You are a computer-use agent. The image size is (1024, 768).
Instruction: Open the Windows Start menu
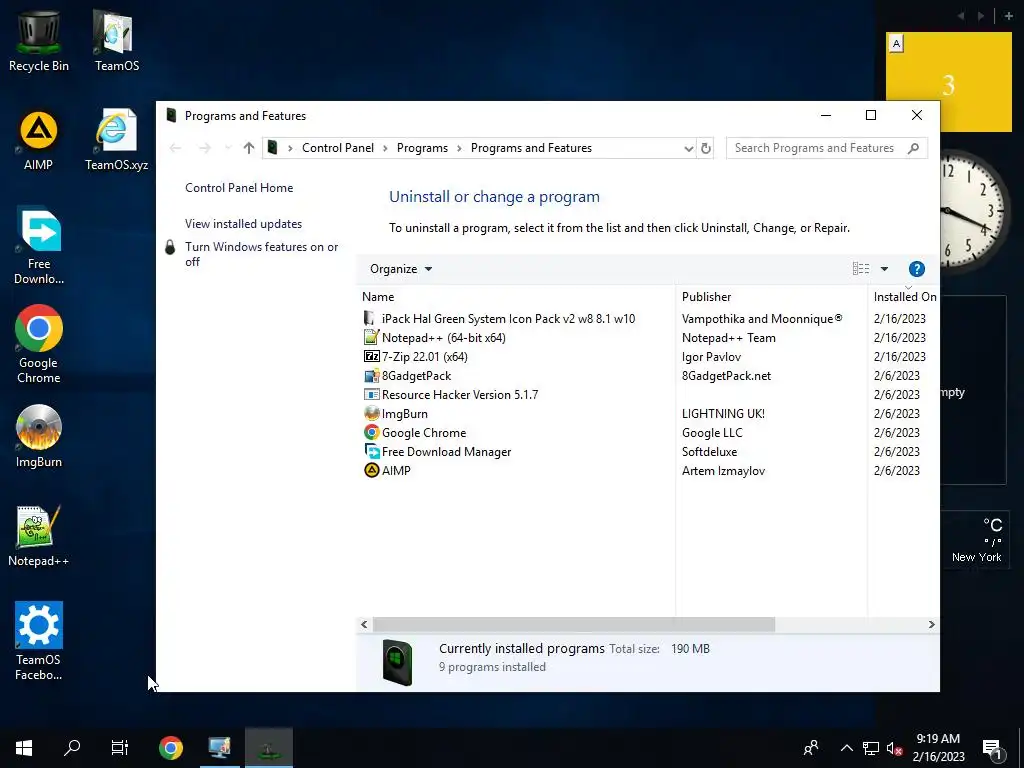[x=24, y=748]
